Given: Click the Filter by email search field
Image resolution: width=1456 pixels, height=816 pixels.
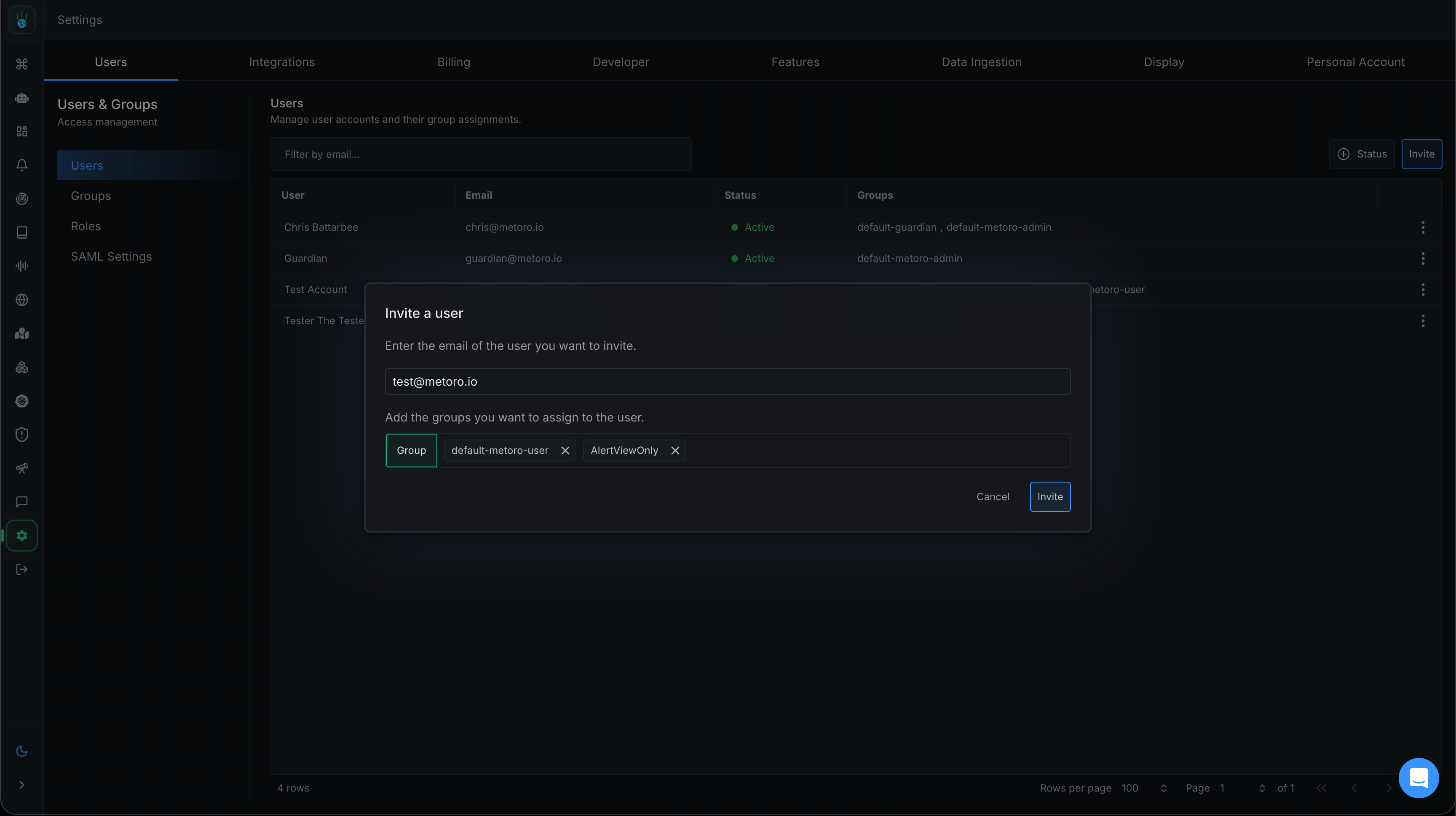Looking at the screenshot, I should tap(480, 154).
